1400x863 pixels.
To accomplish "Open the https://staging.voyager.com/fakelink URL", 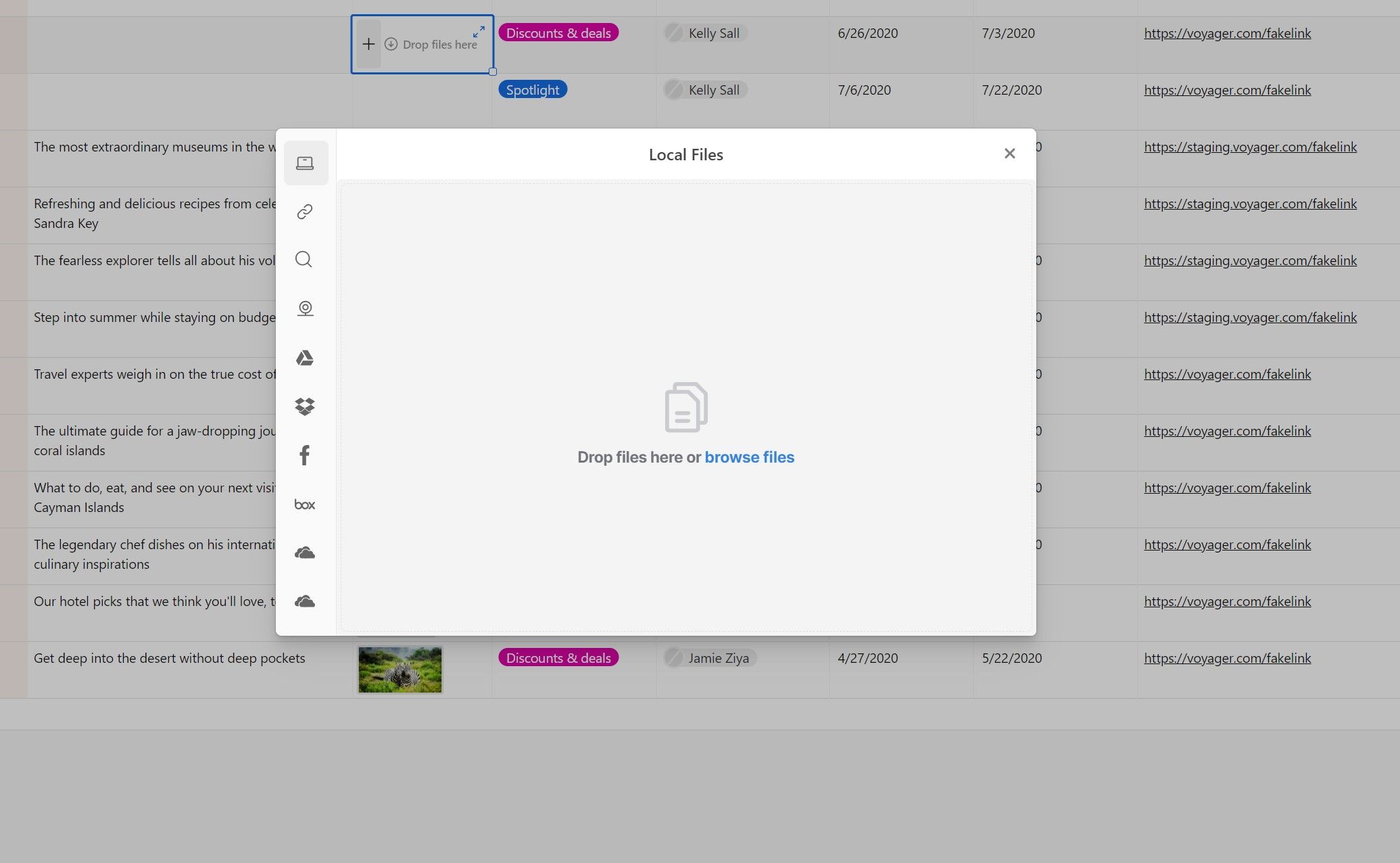I will [x=1250, y=147].
